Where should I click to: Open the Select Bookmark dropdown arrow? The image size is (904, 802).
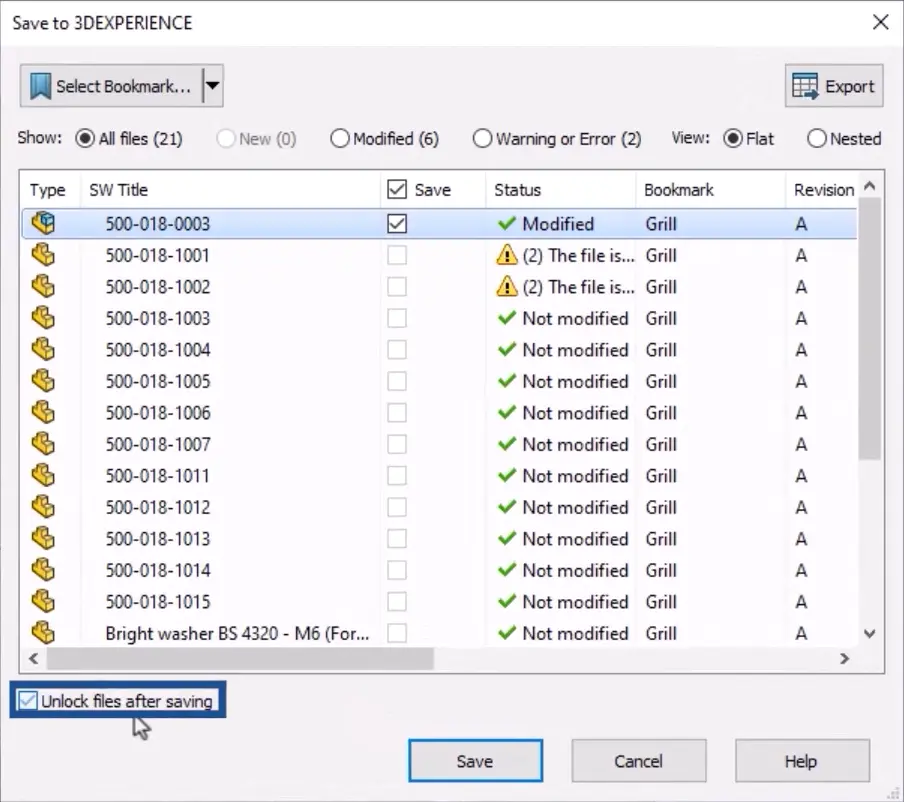click(213, 86)
